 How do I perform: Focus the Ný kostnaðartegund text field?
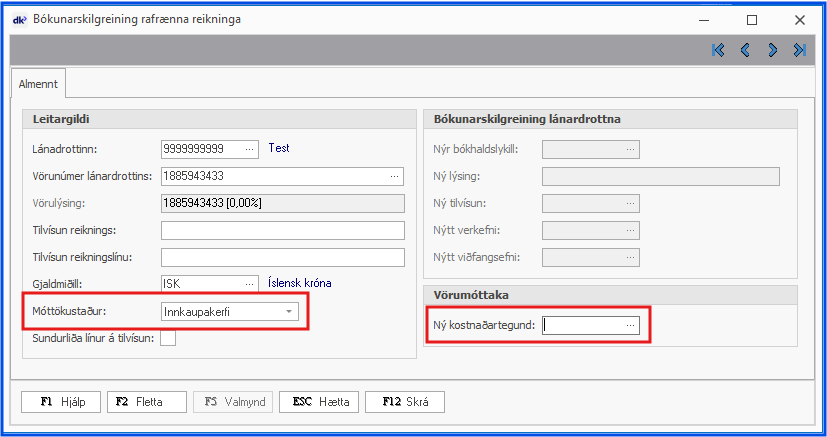coord(581,325)
